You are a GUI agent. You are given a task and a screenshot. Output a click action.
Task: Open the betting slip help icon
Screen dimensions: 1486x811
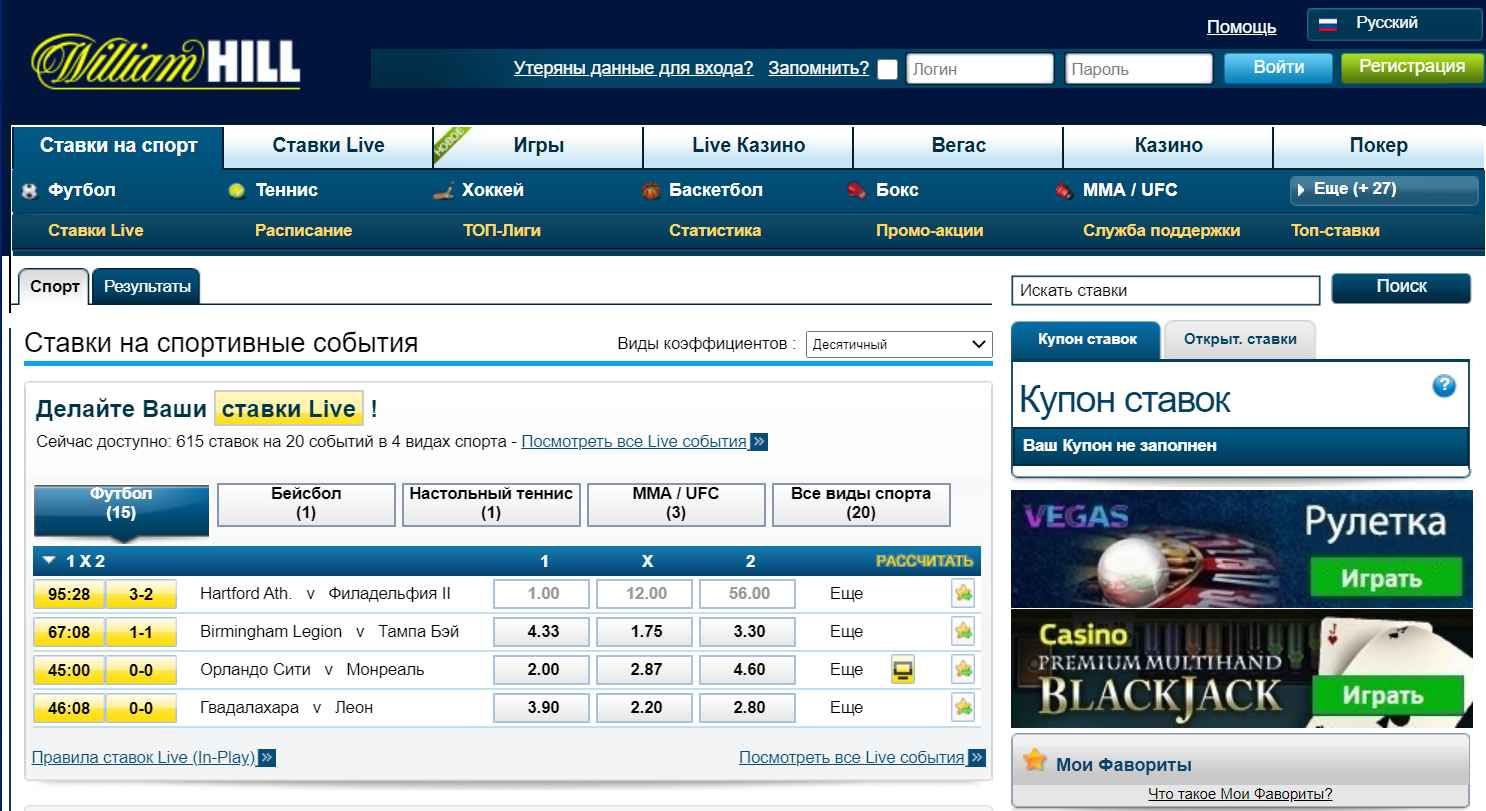coord(1443,386)
